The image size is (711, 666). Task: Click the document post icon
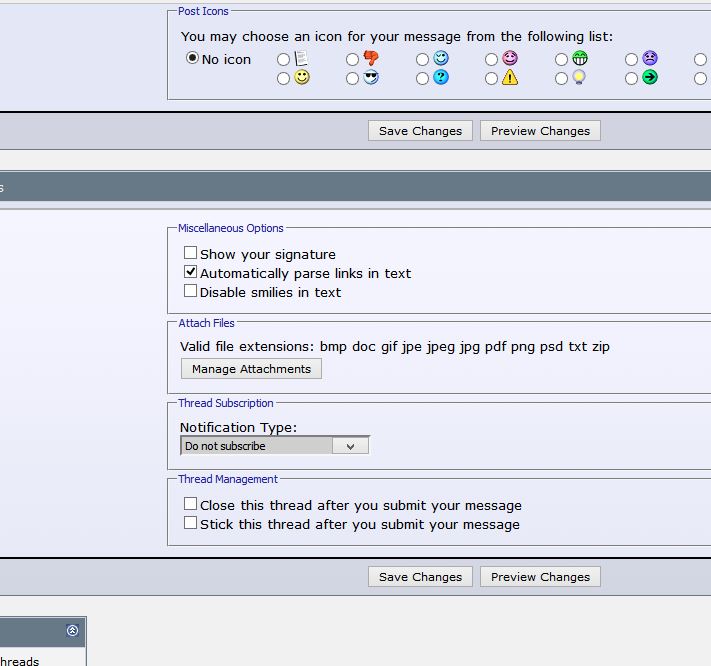click(x=301, y=58)
